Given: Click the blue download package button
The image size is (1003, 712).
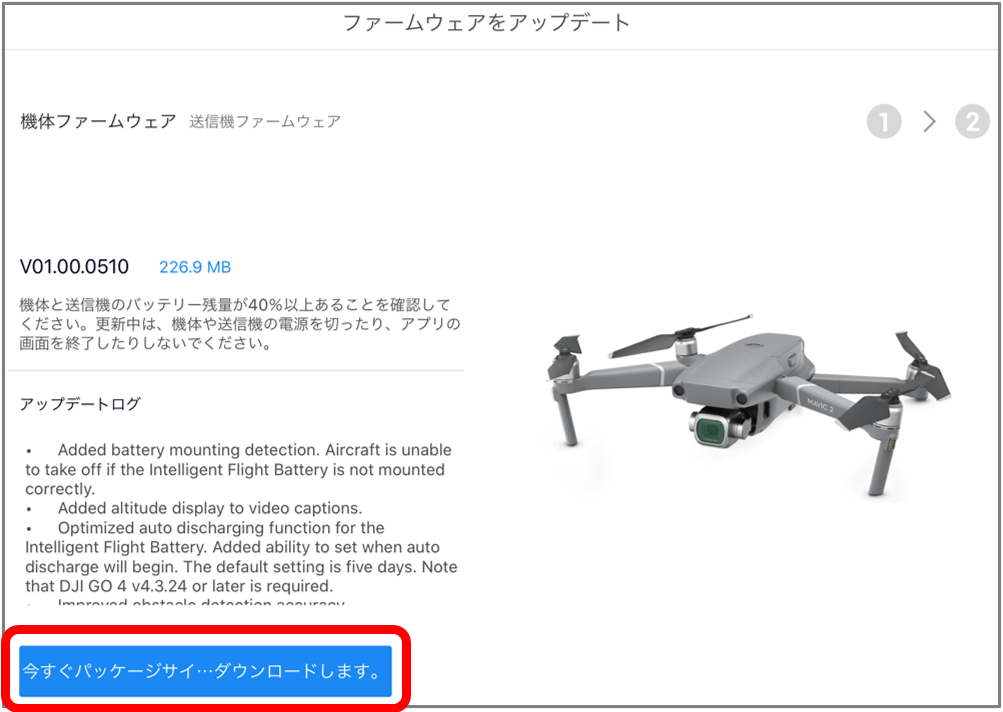Looking at the screenshot, I should (x=205, y=671).
